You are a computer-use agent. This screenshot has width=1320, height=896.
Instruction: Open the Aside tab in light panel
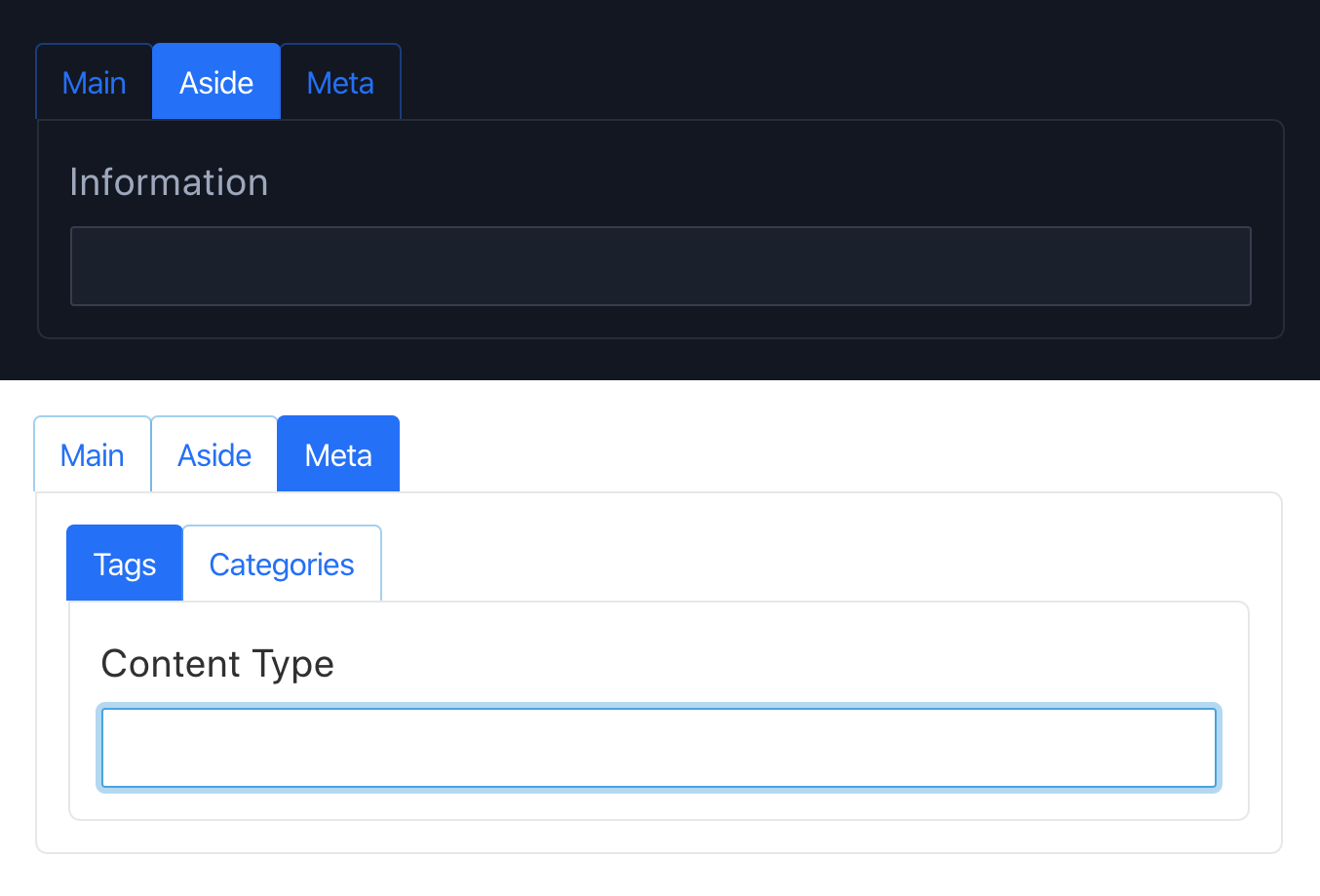(214, 455)
